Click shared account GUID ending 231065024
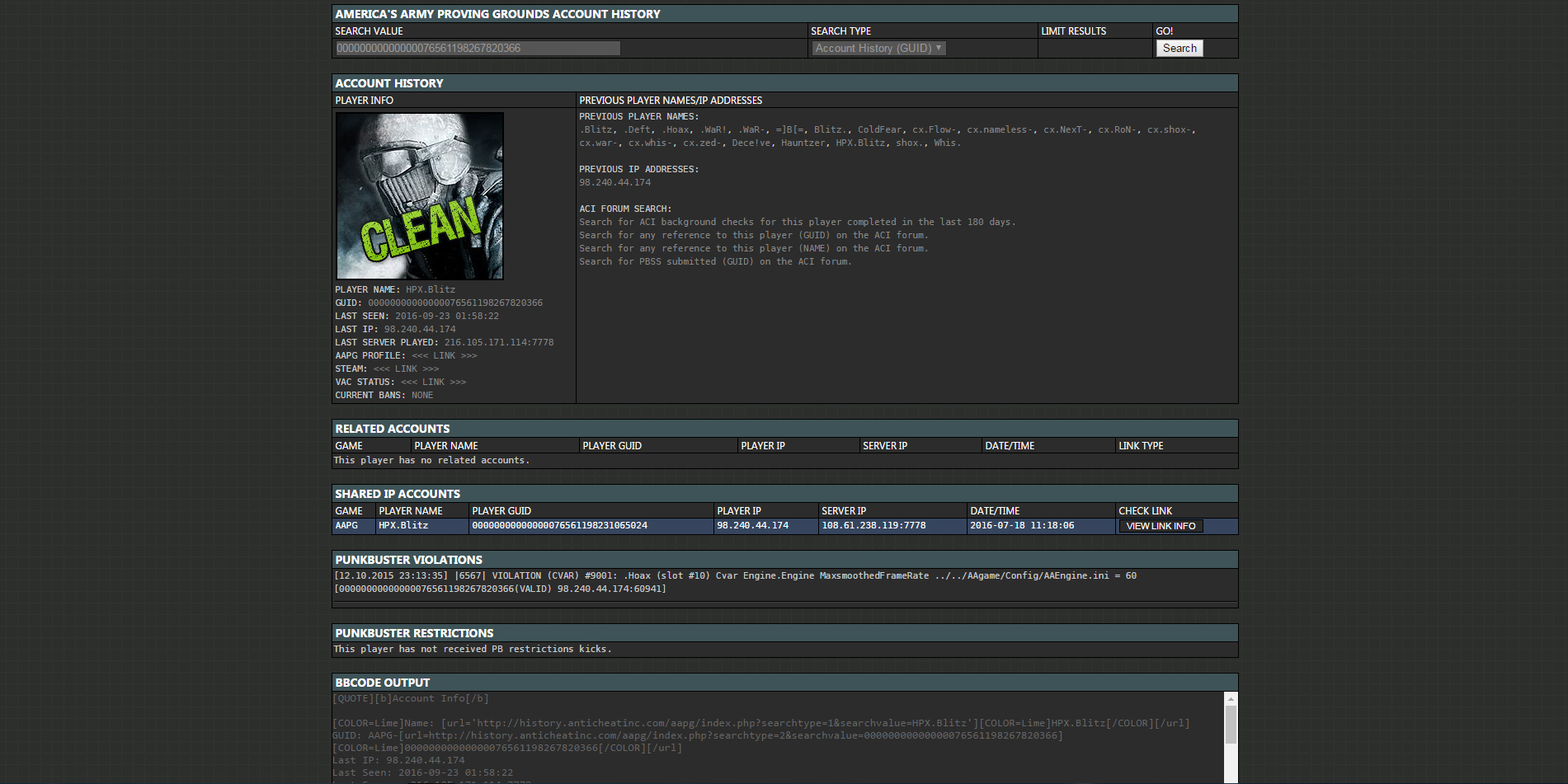Screen dimensions: 1568x784 tap(560, 525)
